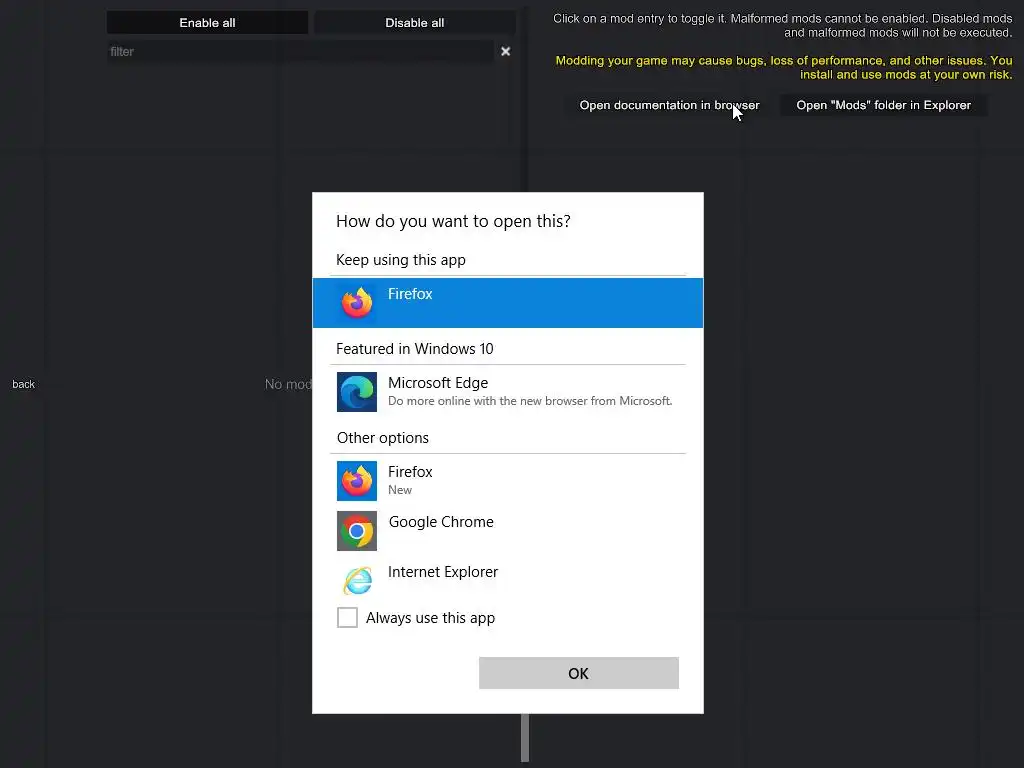The image size is (1024, 768).
Task: Choose the Internet Explorer icon
Action: pos(357,581)
